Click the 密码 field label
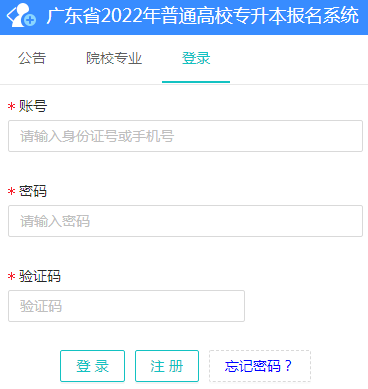The height and width of the screenshot is (389, 368). pos(33,191)
